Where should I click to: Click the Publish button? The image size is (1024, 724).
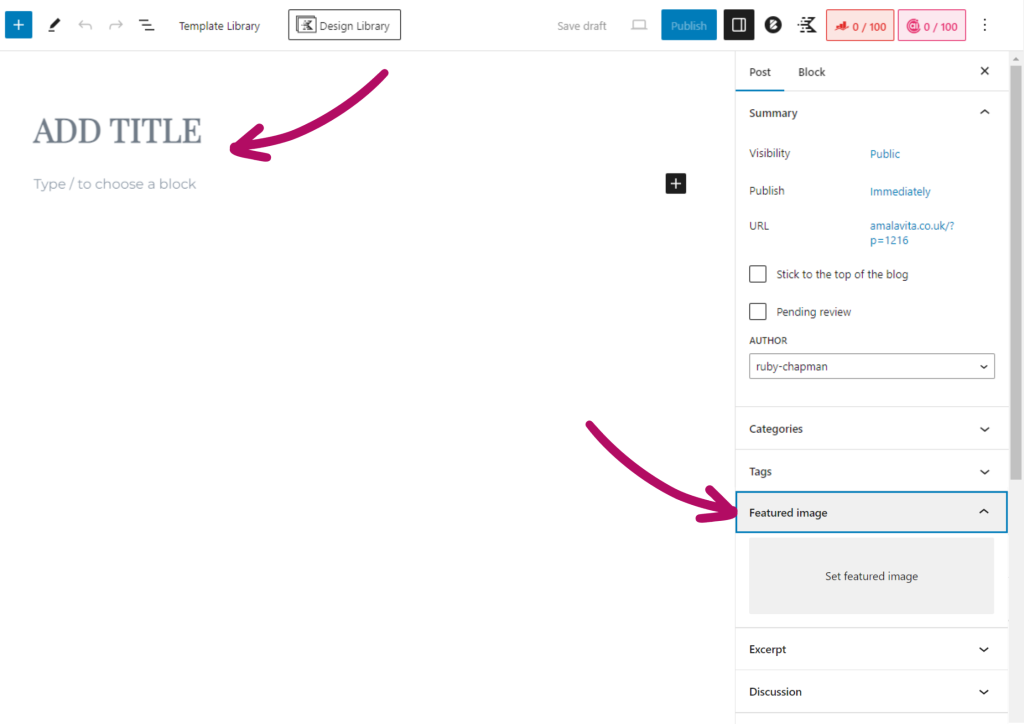688,25
